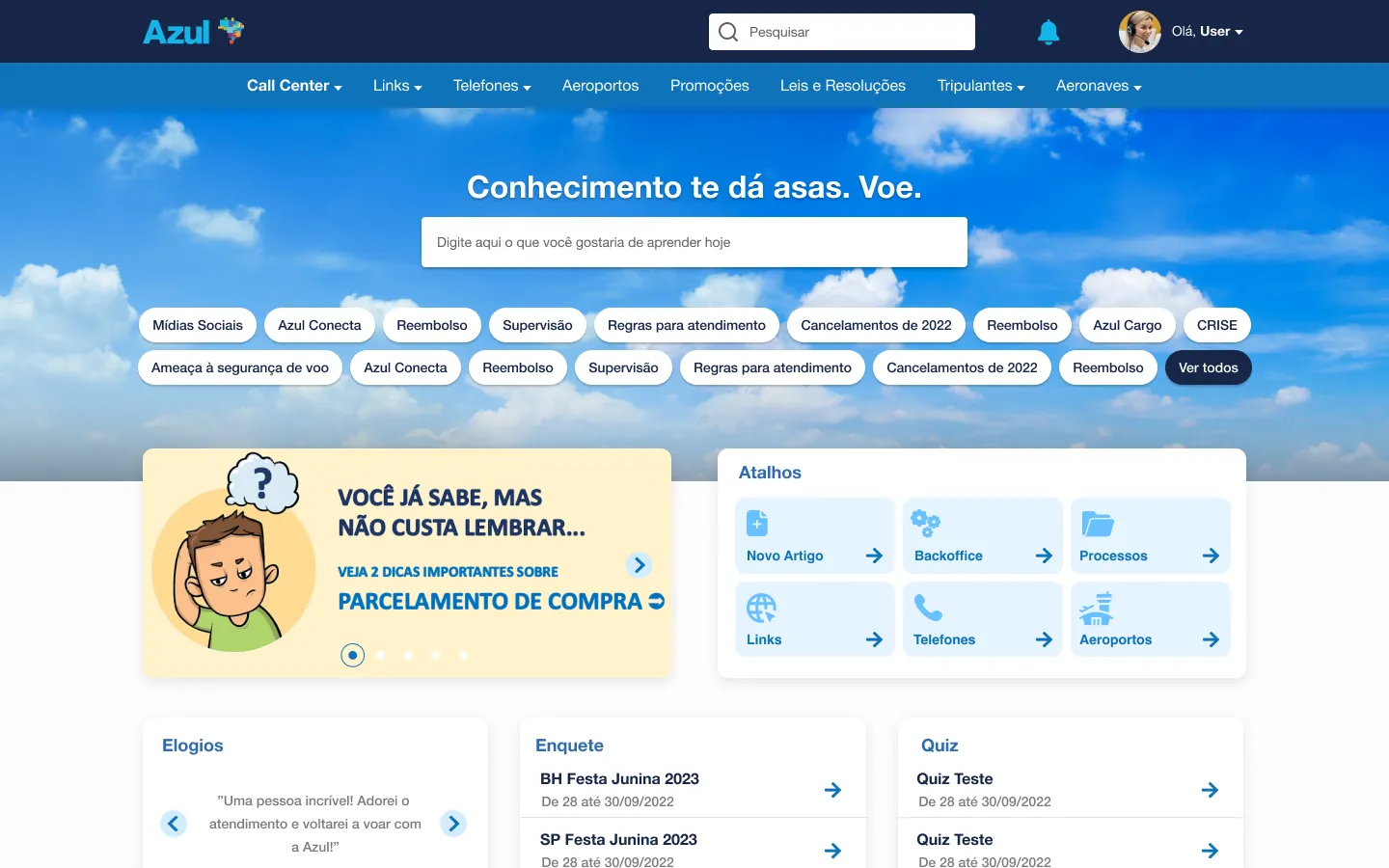This screenshot has width=1389, height=868.
Task: Advance banner with the right chevron arrow
Action: click(640, 565)
